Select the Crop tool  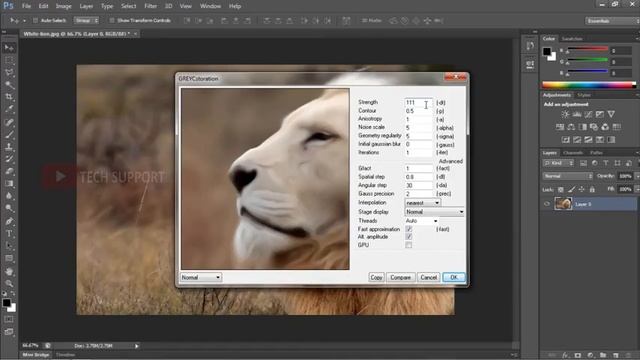[9, 97]
